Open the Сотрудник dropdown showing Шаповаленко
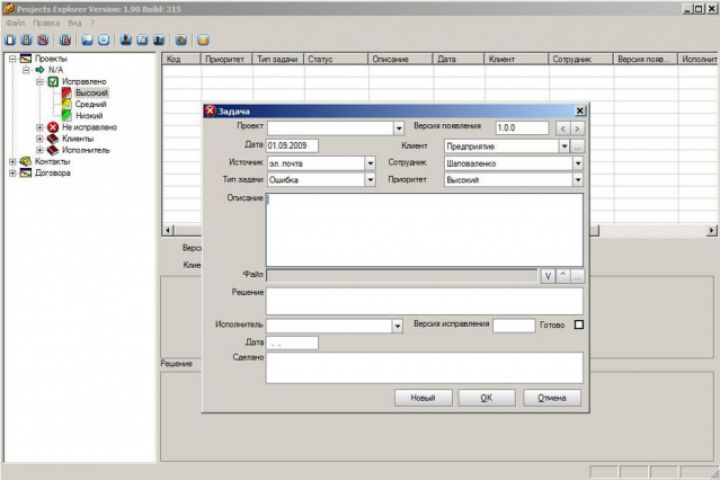This screenshot has width=720, height=480. click(578, 163)
